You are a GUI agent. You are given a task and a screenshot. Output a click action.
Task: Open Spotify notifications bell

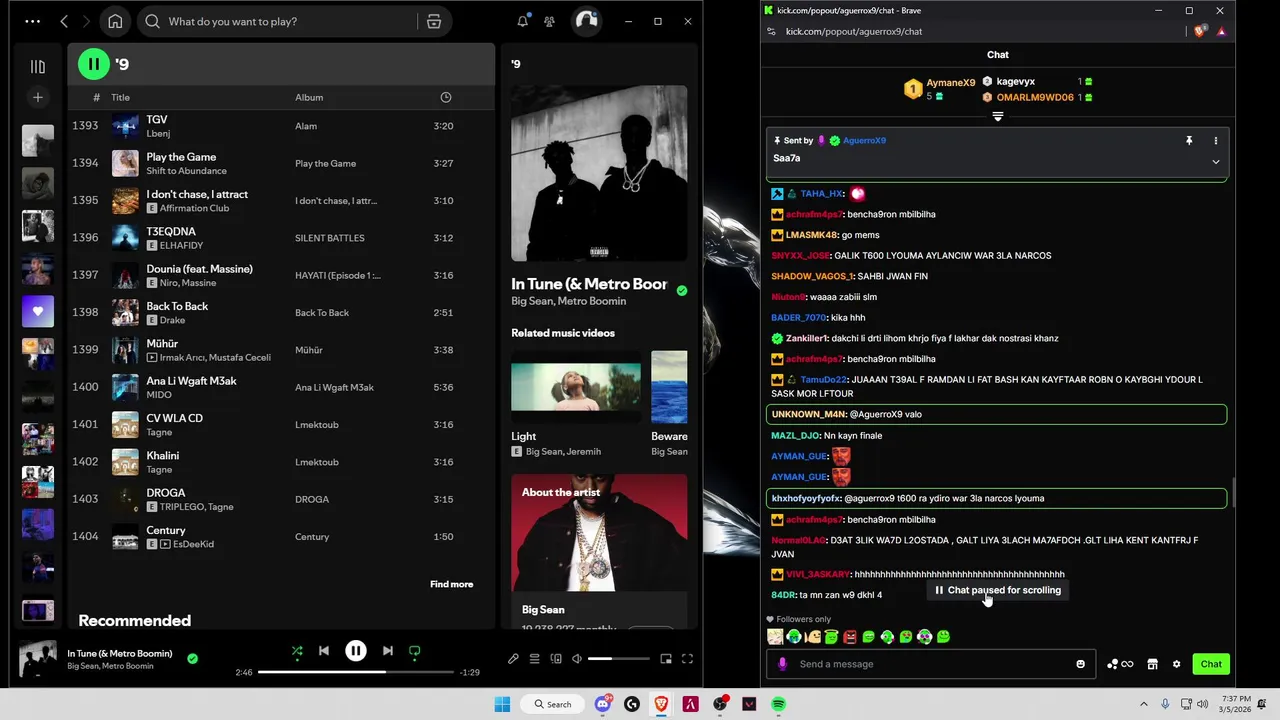coord(522,21)
